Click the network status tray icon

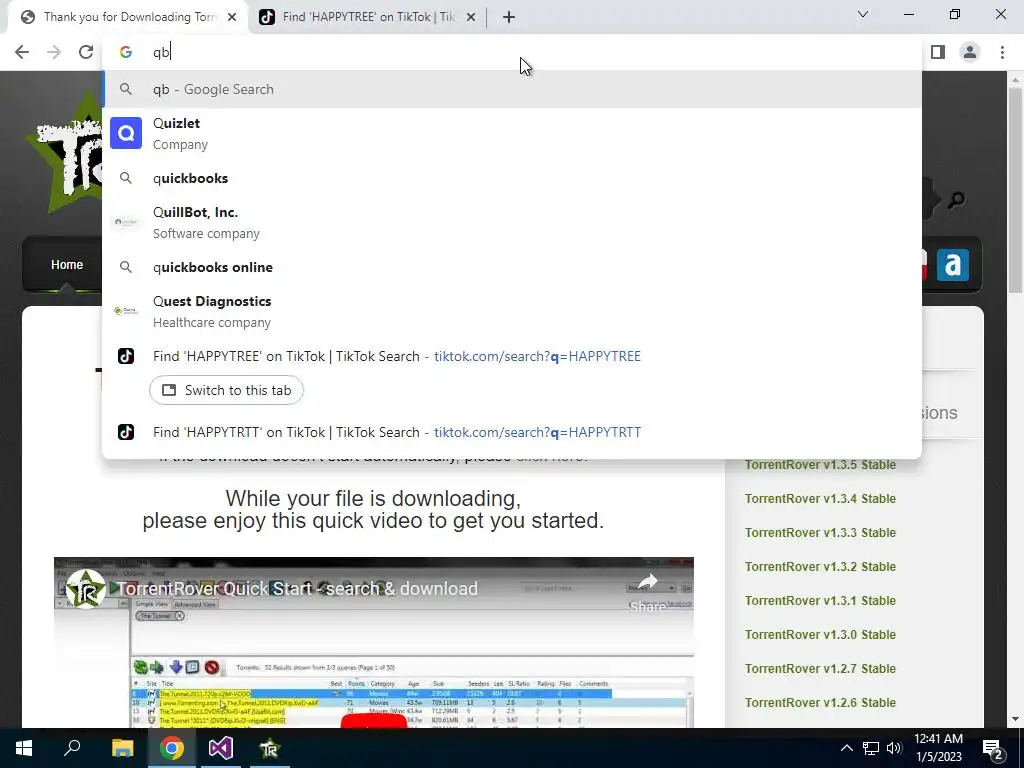pos(871,748)
